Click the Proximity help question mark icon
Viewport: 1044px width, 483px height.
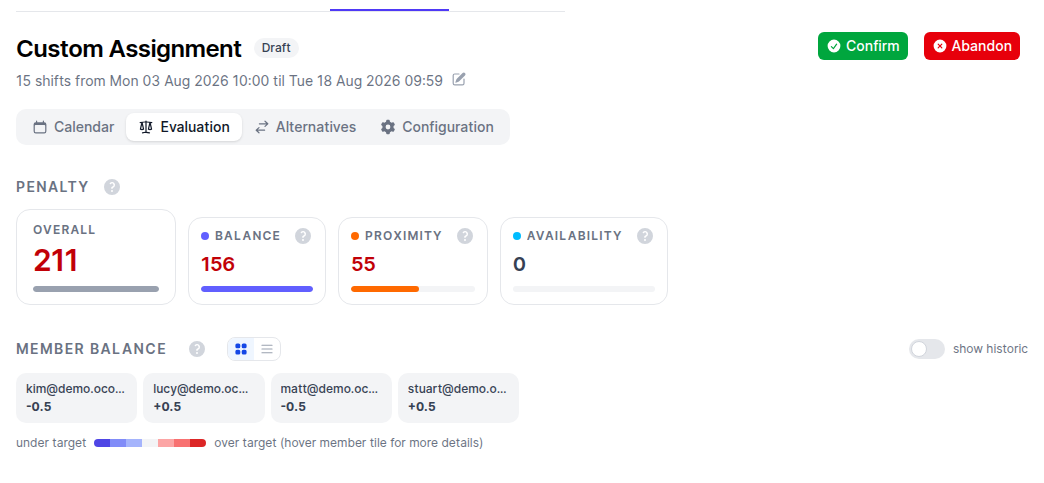(x=465, y=236)
